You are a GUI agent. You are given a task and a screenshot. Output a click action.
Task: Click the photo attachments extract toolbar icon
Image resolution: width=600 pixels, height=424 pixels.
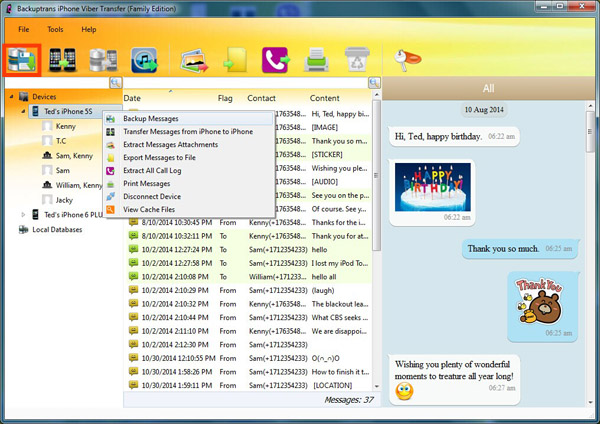point(194,60)
